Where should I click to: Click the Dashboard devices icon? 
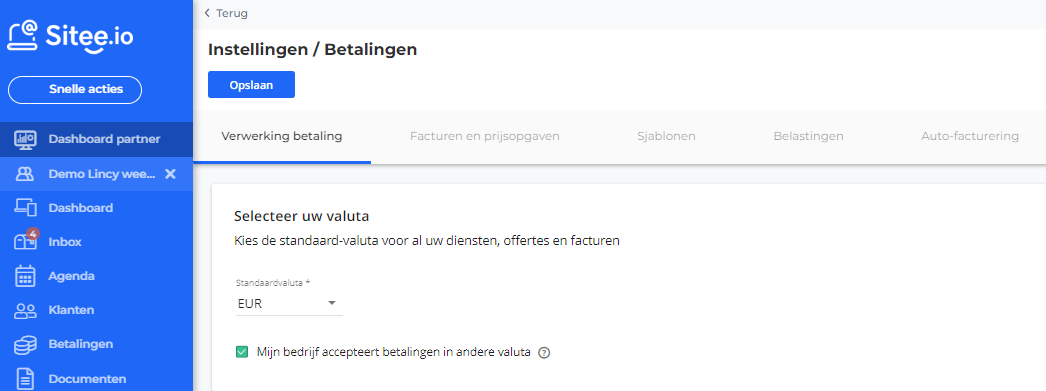point(25,208)
